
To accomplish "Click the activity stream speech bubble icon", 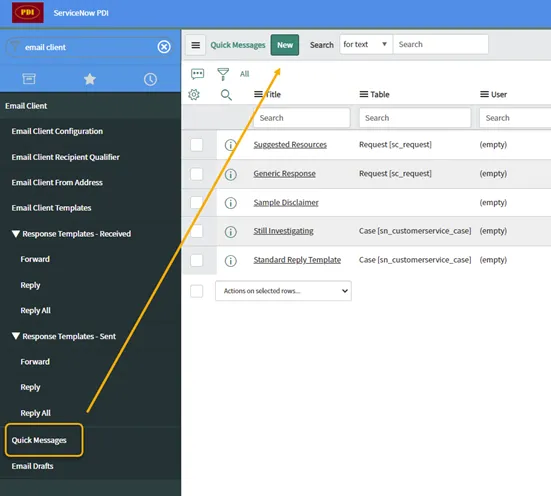I will pyautogui.click(x=197, y=74).
